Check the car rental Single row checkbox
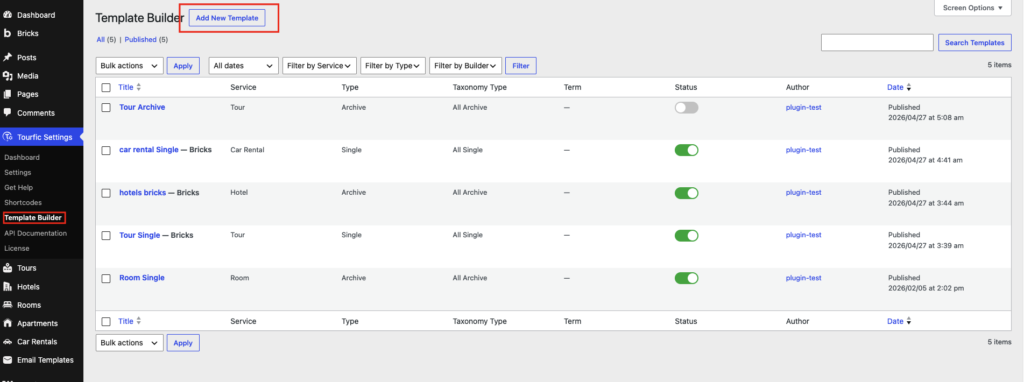The height and width of the screenshot is (382, 1024). tap(106, 150)
